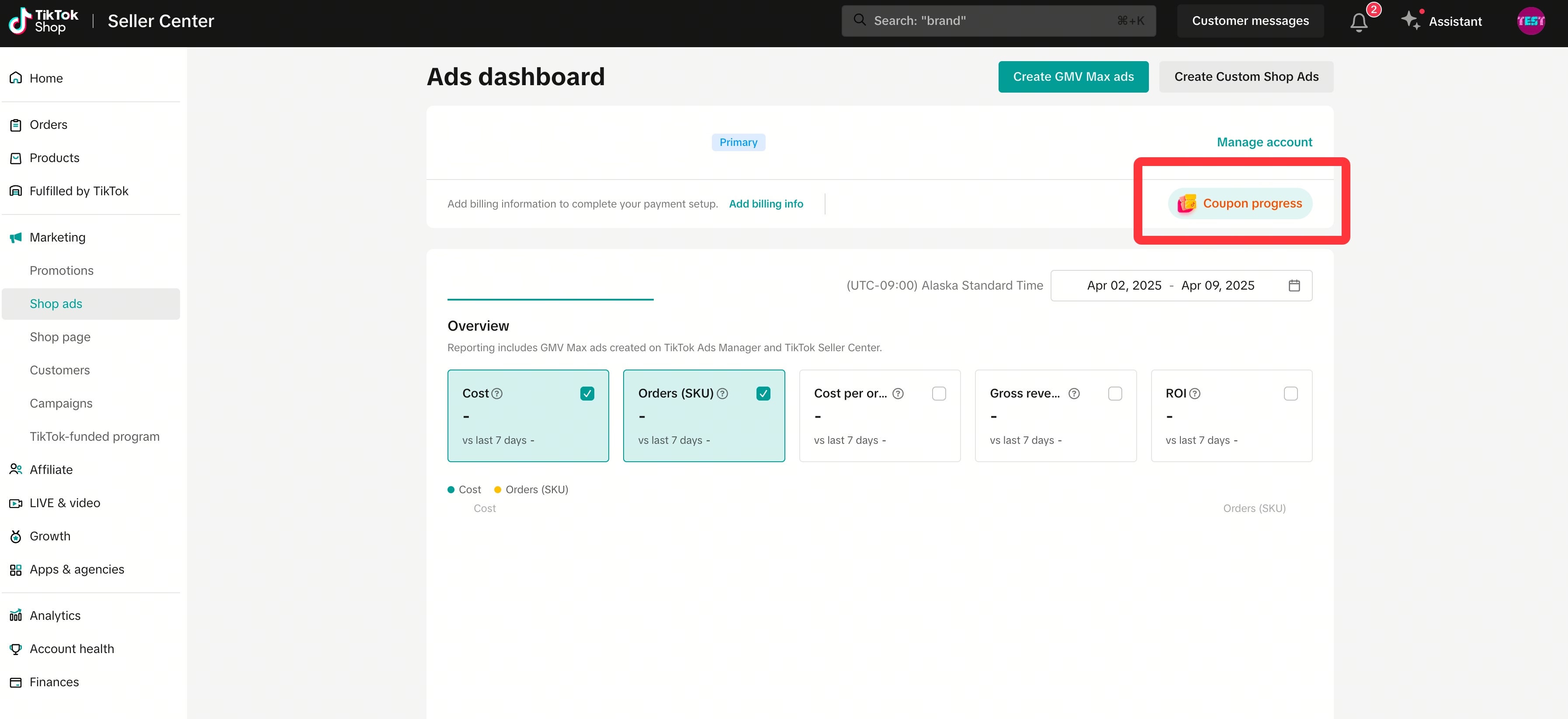Check the Gross revenue checkbox
This screenshot has height=719, width=1568.
pos(1114,394)
